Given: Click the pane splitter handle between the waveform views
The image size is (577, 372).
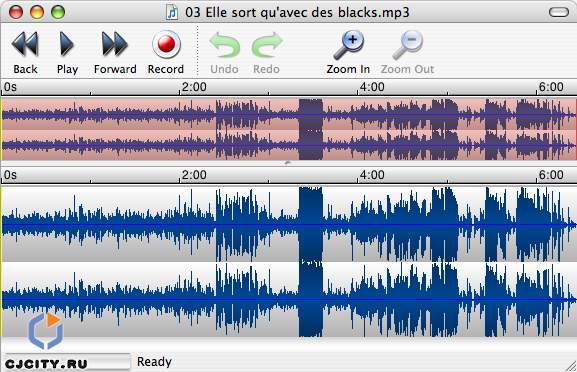Looking at the screenshot, I should [x=287, y=163].
